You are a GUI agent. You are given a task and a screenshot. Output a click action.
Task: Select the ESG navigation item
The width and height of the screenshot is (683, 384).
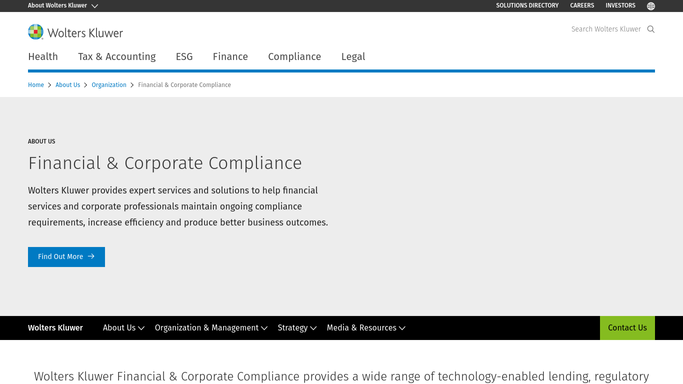coord(184,57)
